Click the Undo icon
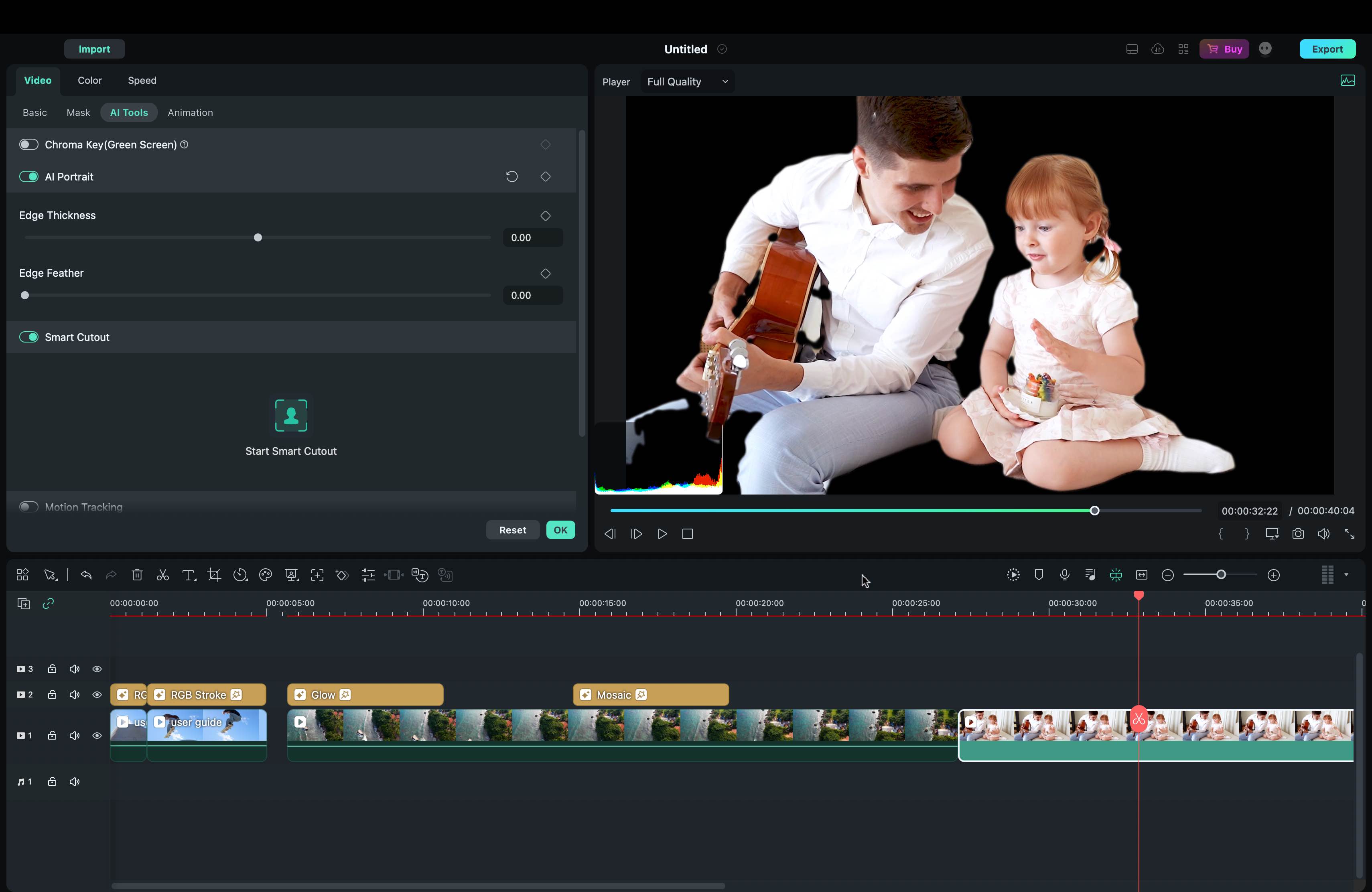Viewport: 1372px width, 892px height. click(x=85, y=575)
